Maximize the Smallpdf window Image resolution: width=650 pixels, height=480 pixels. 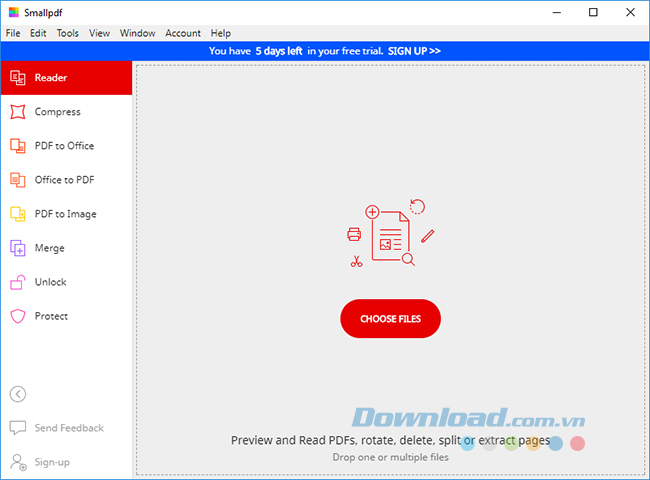593,12
